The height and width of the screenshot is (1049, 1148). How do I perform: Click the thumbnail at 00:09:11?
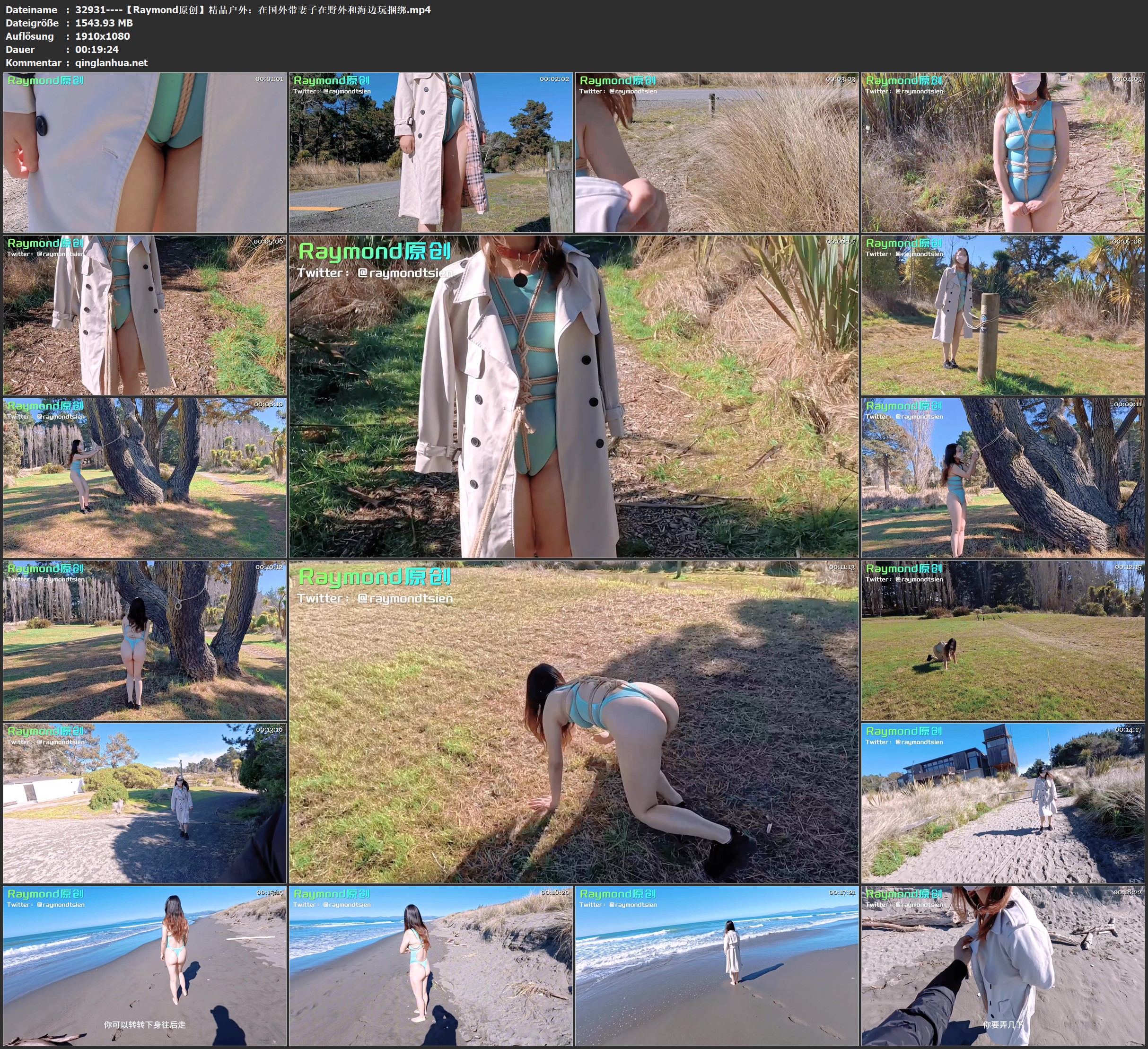click(x=1003, y=478)
